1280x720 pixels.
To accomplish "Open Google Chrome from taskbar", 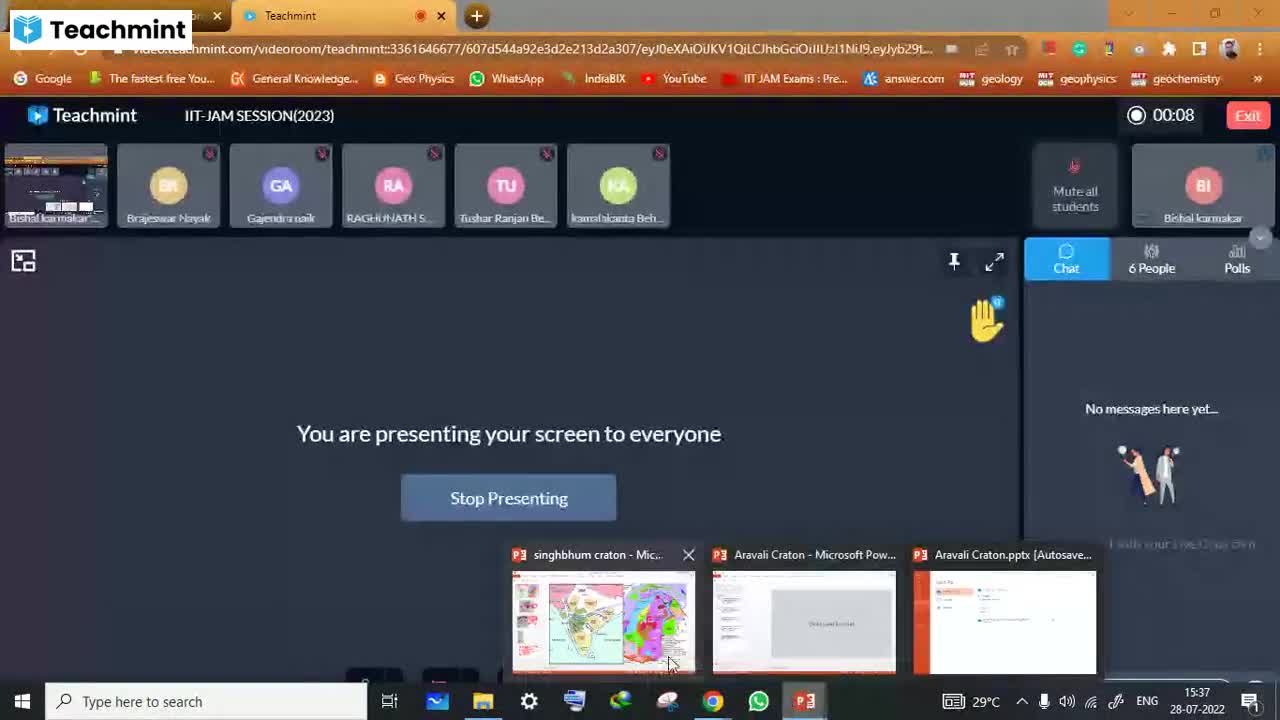I will [712, 701].
